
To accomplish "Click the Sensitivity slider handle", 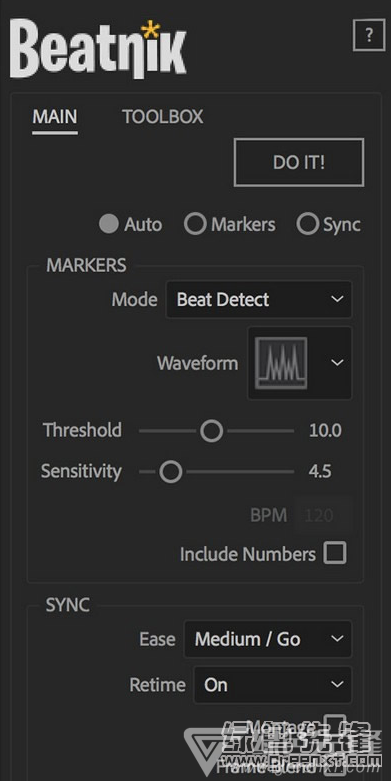I will [171, 471].
